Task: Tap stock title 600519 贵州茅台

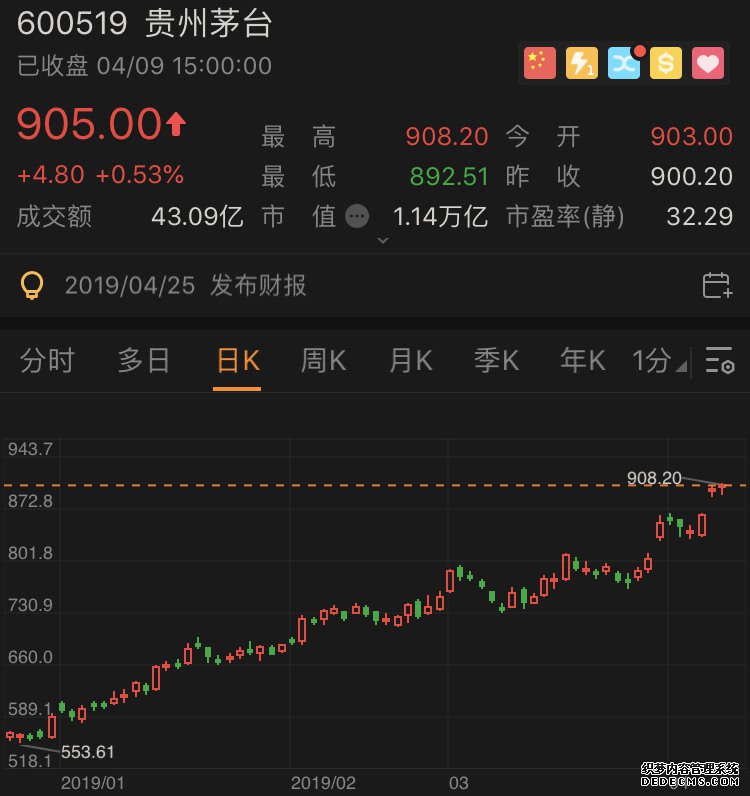Action: 145,23
